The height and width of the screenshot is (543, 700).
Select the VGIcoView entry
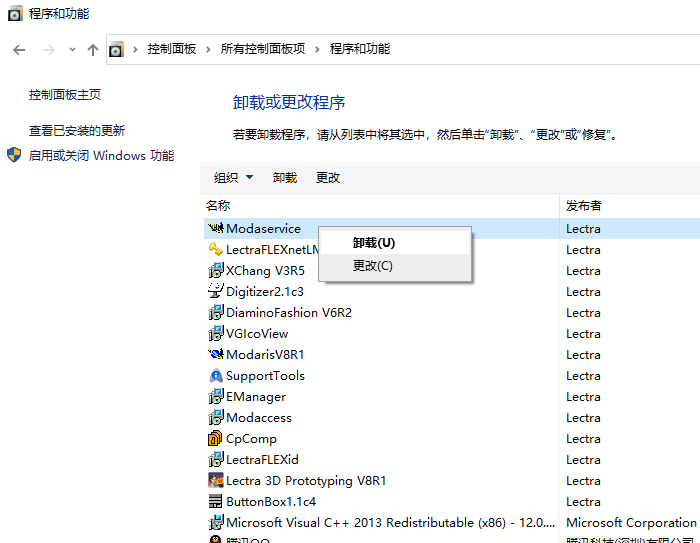(x=257, y=333)
